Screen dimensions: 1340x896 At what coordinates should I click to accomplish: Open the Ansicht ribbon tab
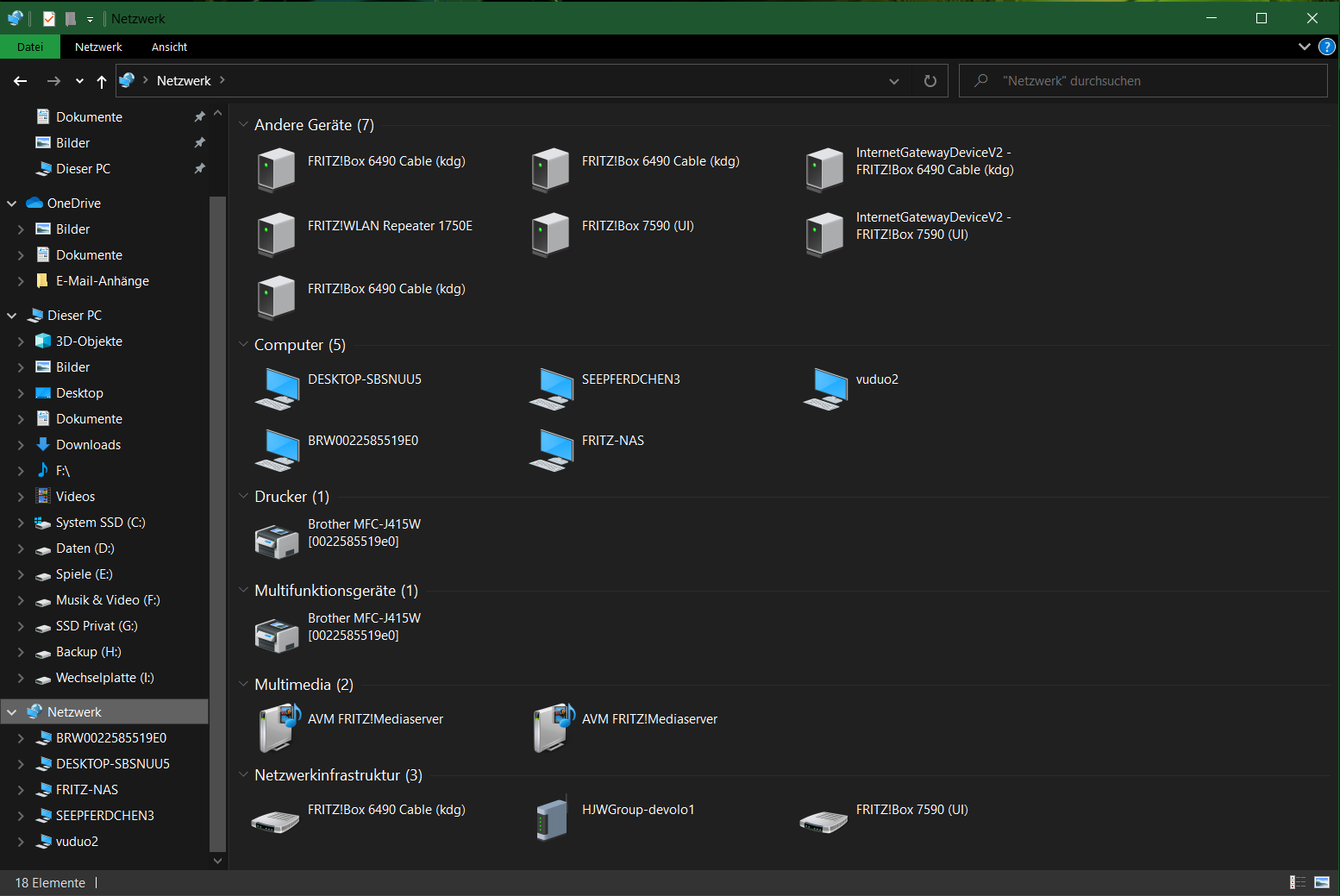[169, 47]
